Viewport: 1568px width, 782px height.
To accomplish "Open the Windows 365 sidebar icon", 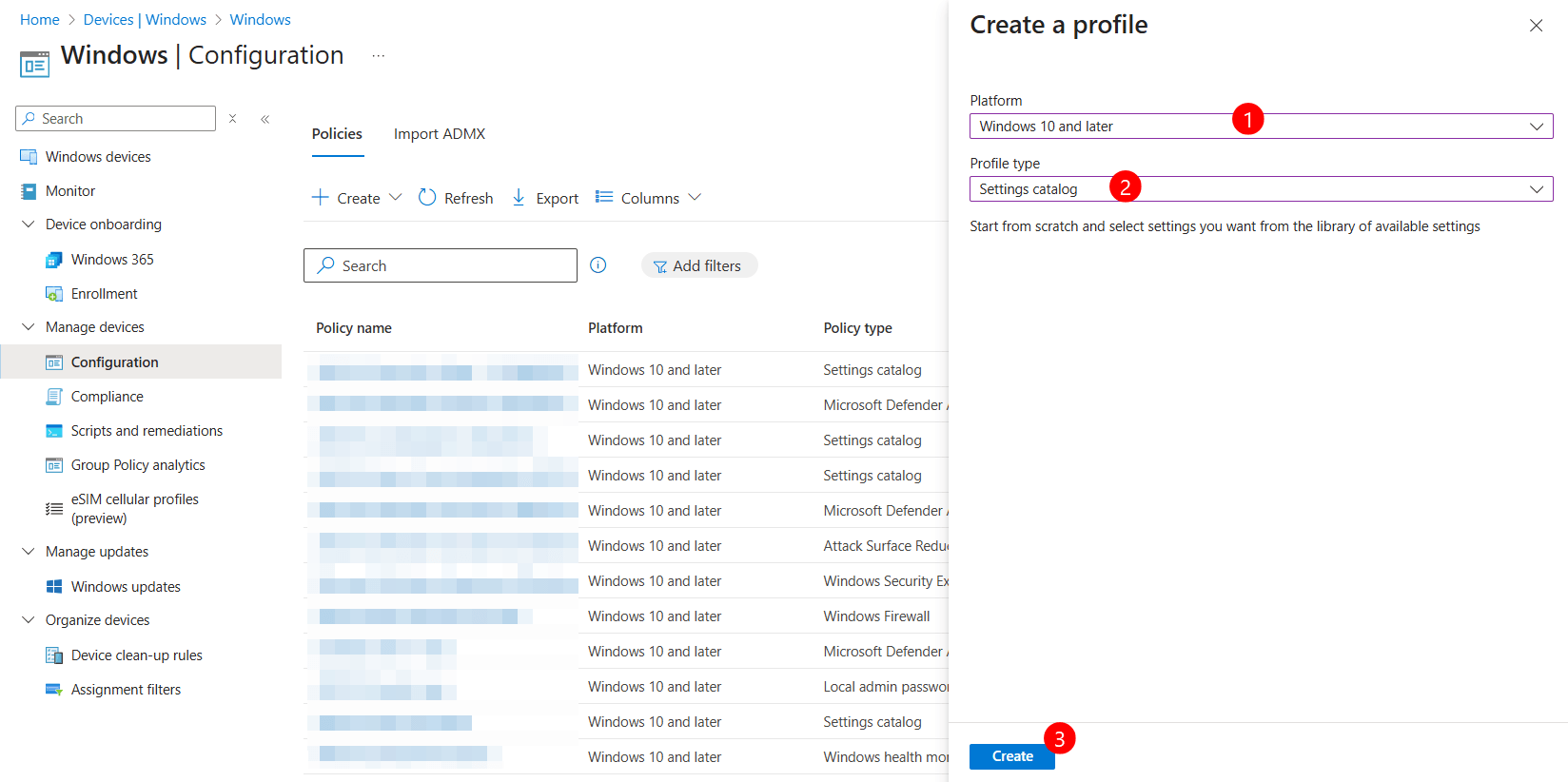I will click(54, 260).
